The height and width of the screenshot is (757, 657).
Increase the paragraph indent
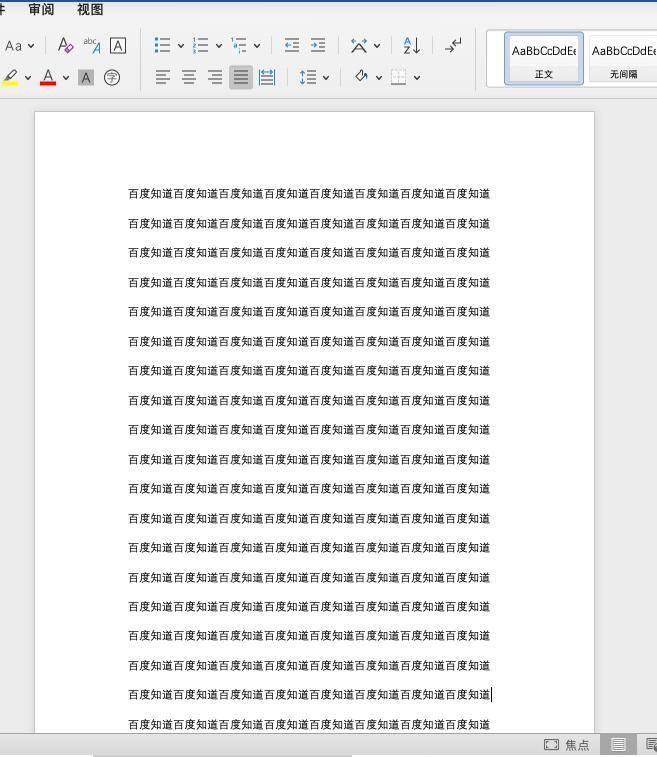[318, 45]
